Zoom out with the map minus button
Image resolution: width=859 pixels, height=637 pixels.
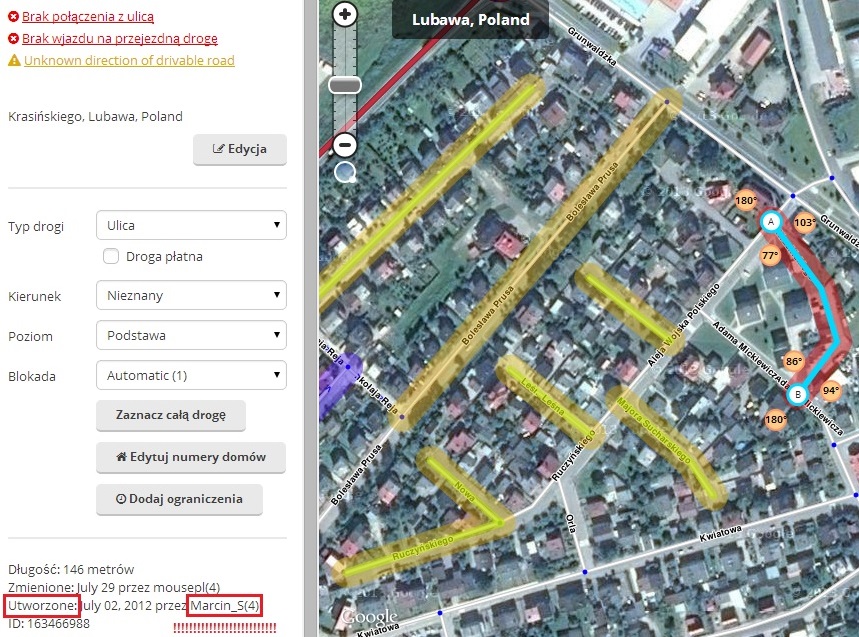tap(345, 145)
